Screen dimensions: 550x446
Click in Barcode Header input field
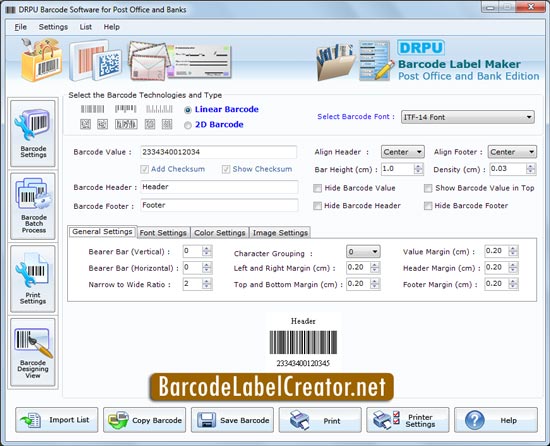pyautogui.click(x=219, y=187)
